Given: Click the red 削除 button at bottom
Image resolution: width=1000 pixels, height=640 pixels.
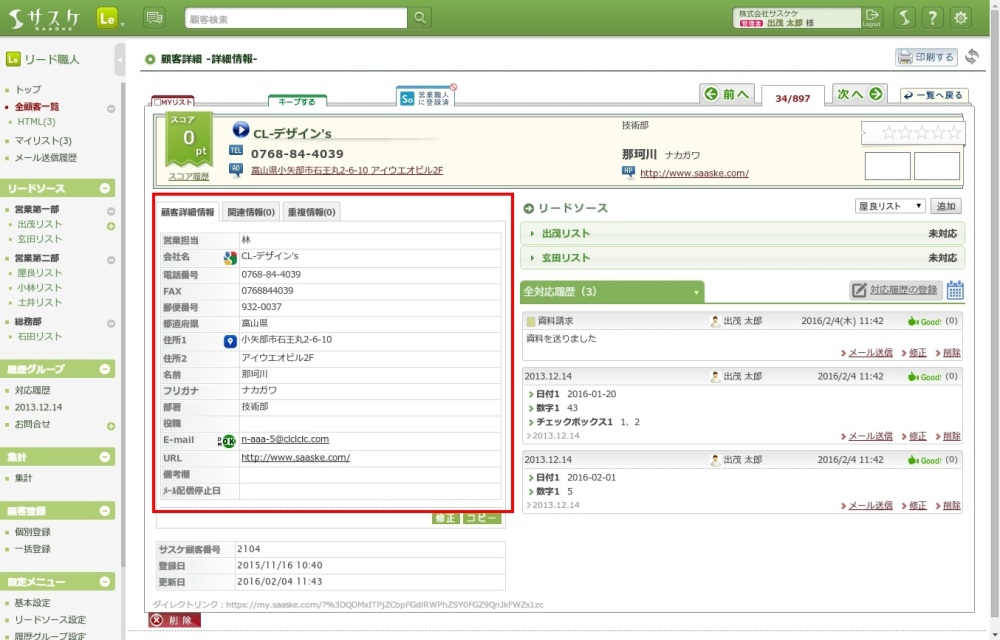Looking at the screenshot, I should pyautogui.click(x=175, y=620).
